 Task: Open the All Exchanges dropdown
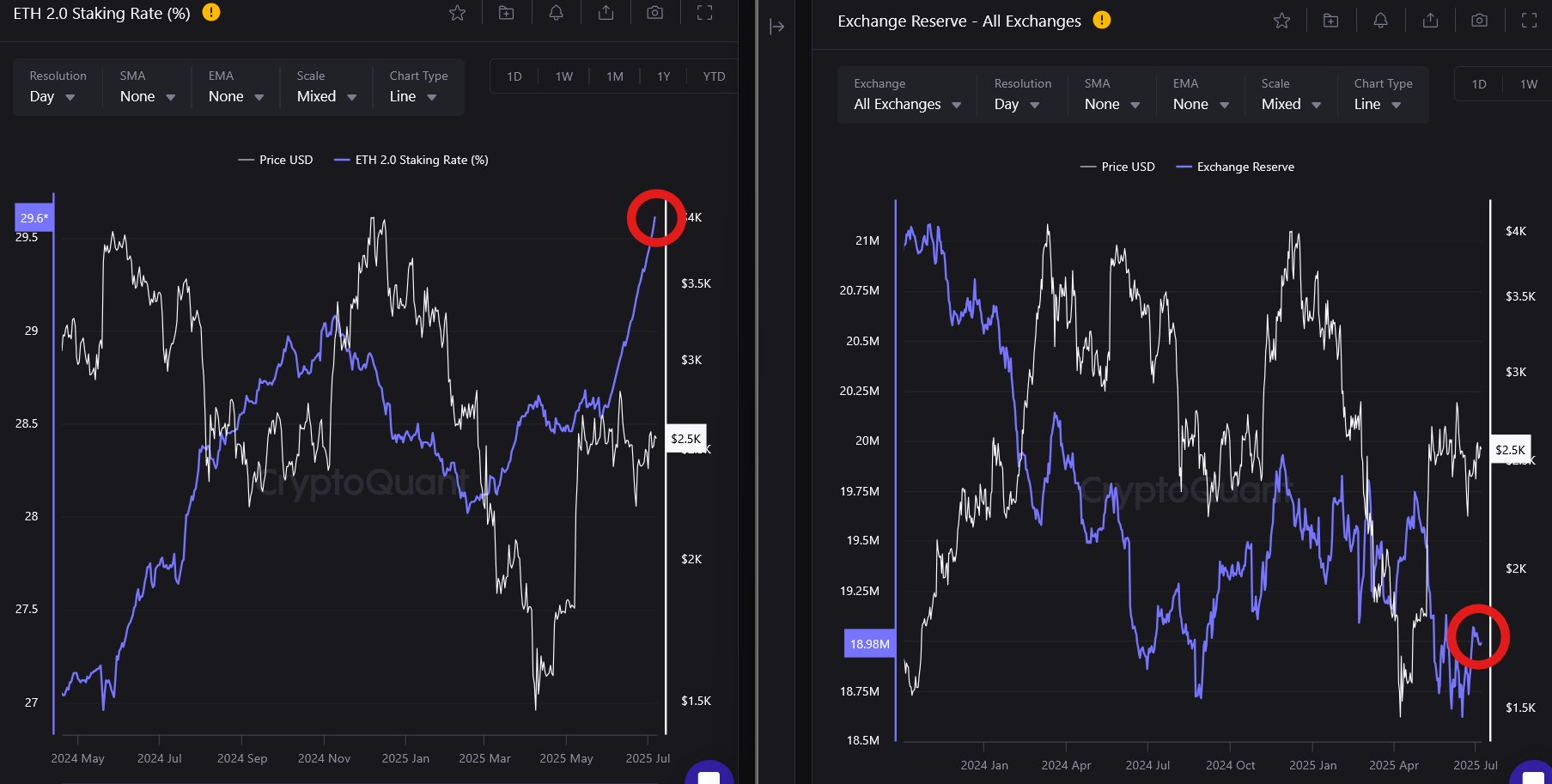(906, 104)
